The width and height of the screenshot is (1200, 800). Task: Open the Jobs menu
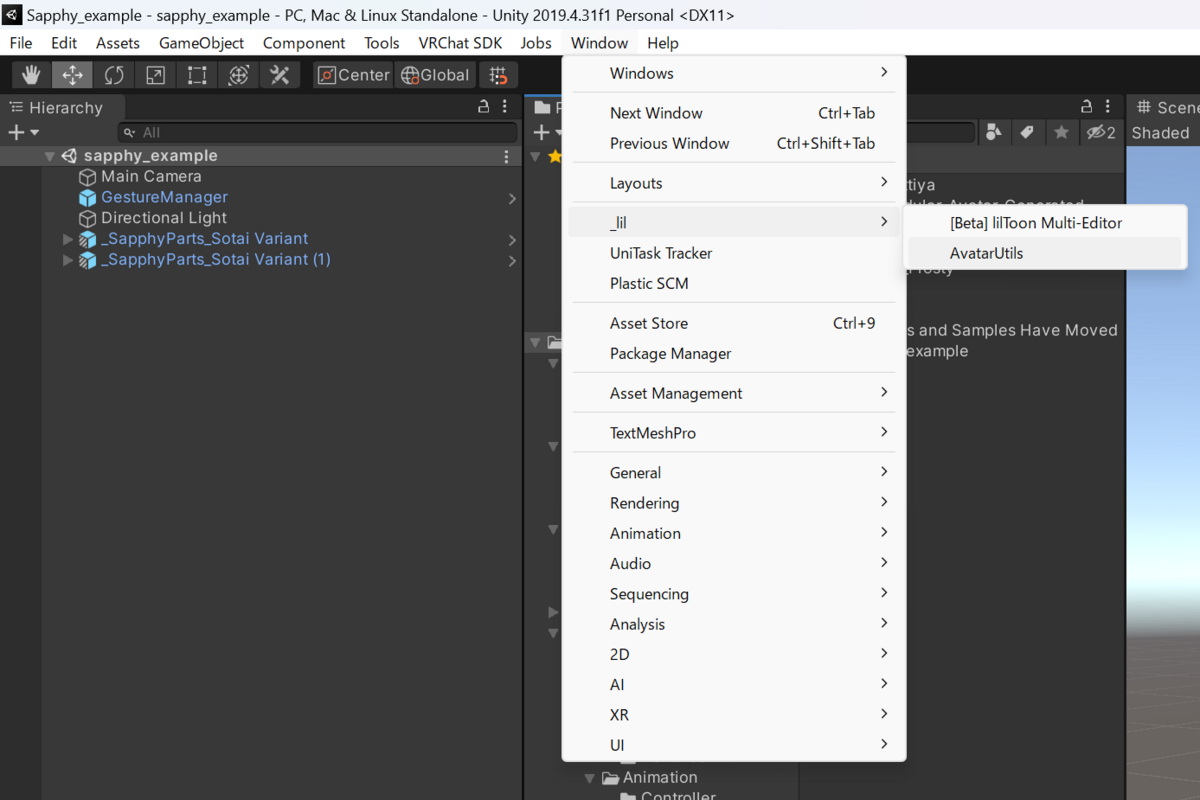click(x=536, y=43)
